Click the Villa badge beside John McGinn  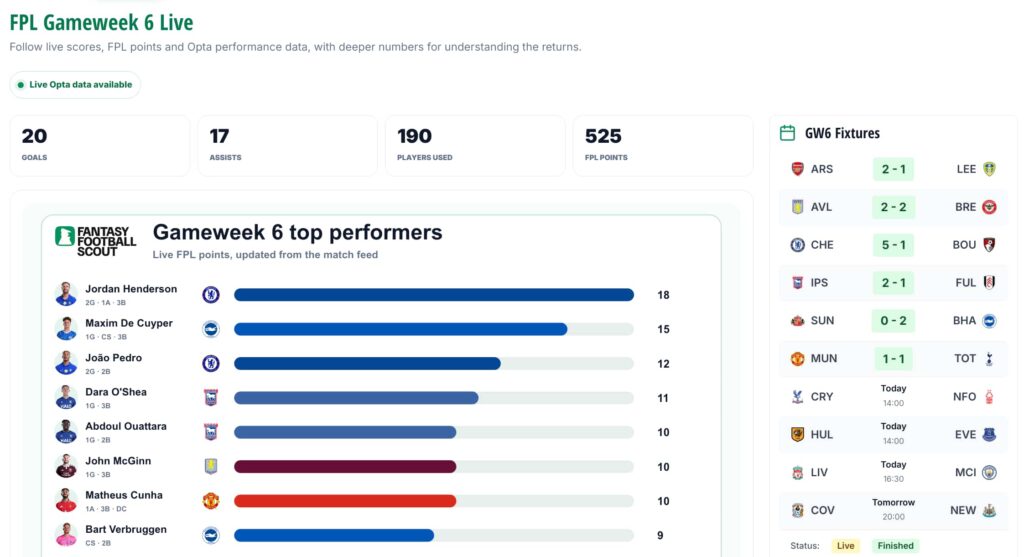point(211,466)
